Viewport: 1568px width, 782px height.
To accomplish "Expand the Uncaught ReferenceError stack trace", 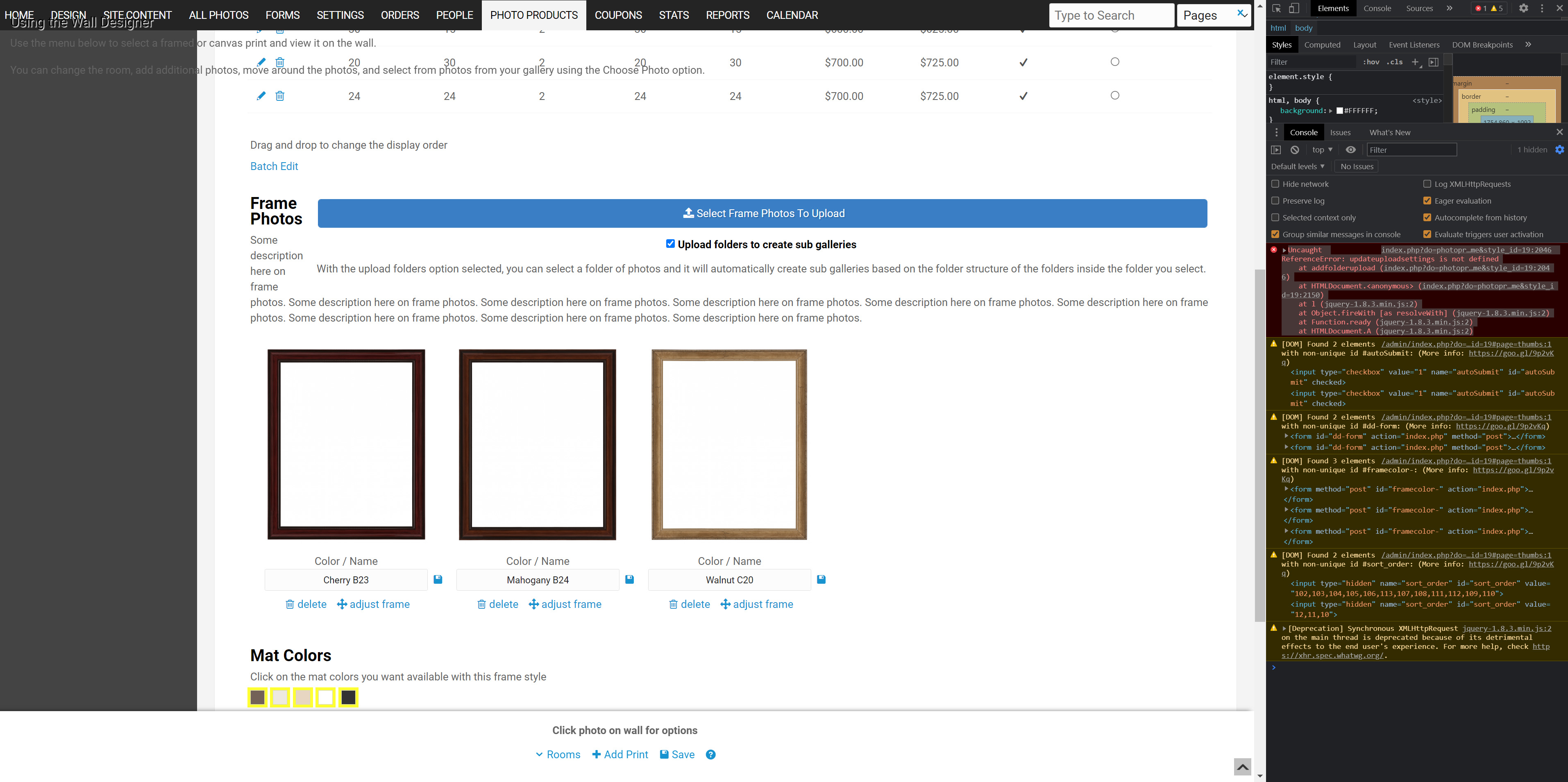I will click(1284, 250).
